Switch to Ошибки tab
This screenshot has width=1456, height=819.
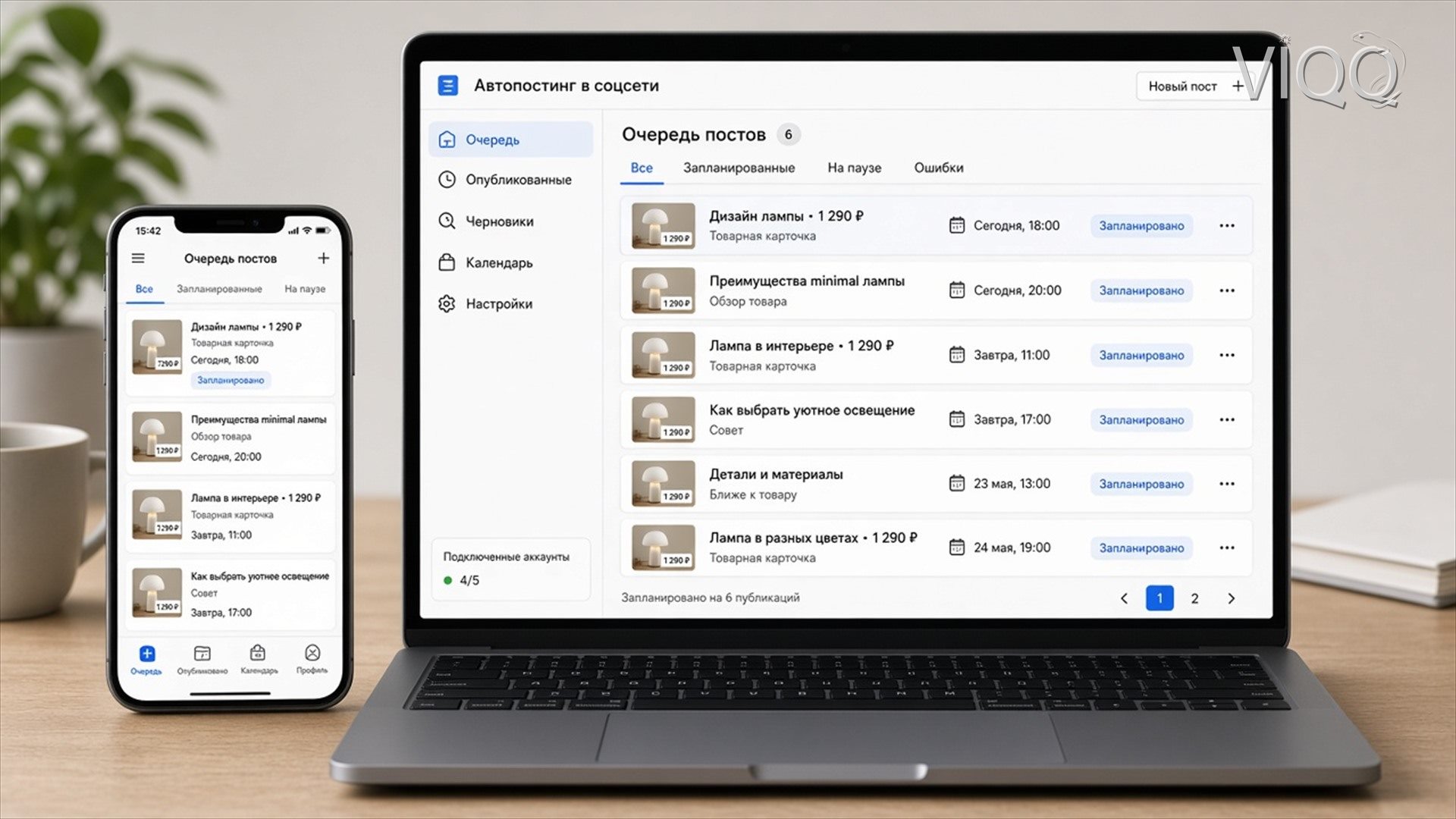click(x=939, y=168)
